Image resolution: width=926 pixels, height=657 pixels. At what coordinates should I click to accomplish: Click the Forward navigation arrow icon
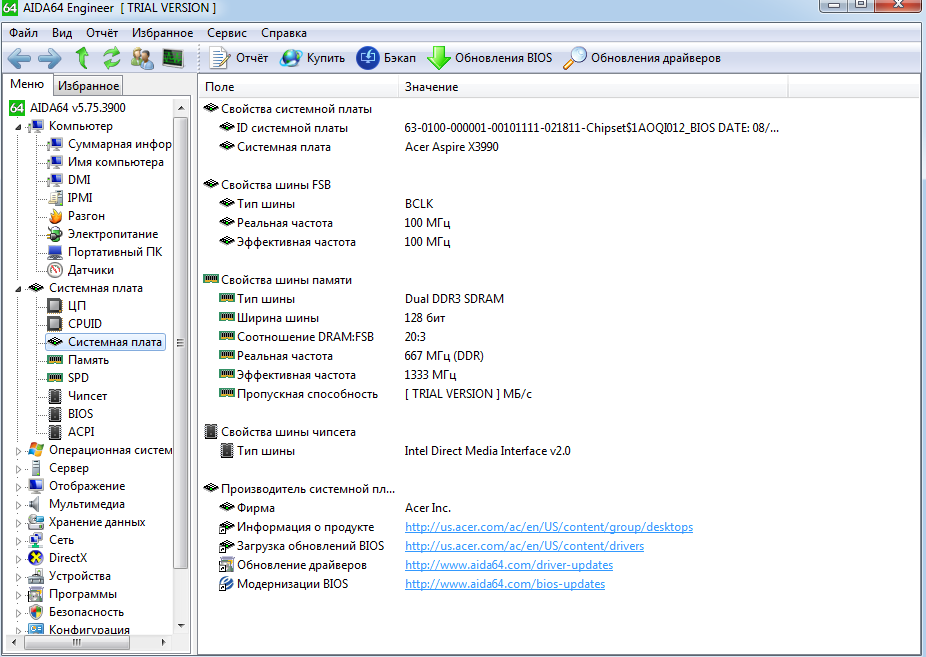(x=50, y=58)
